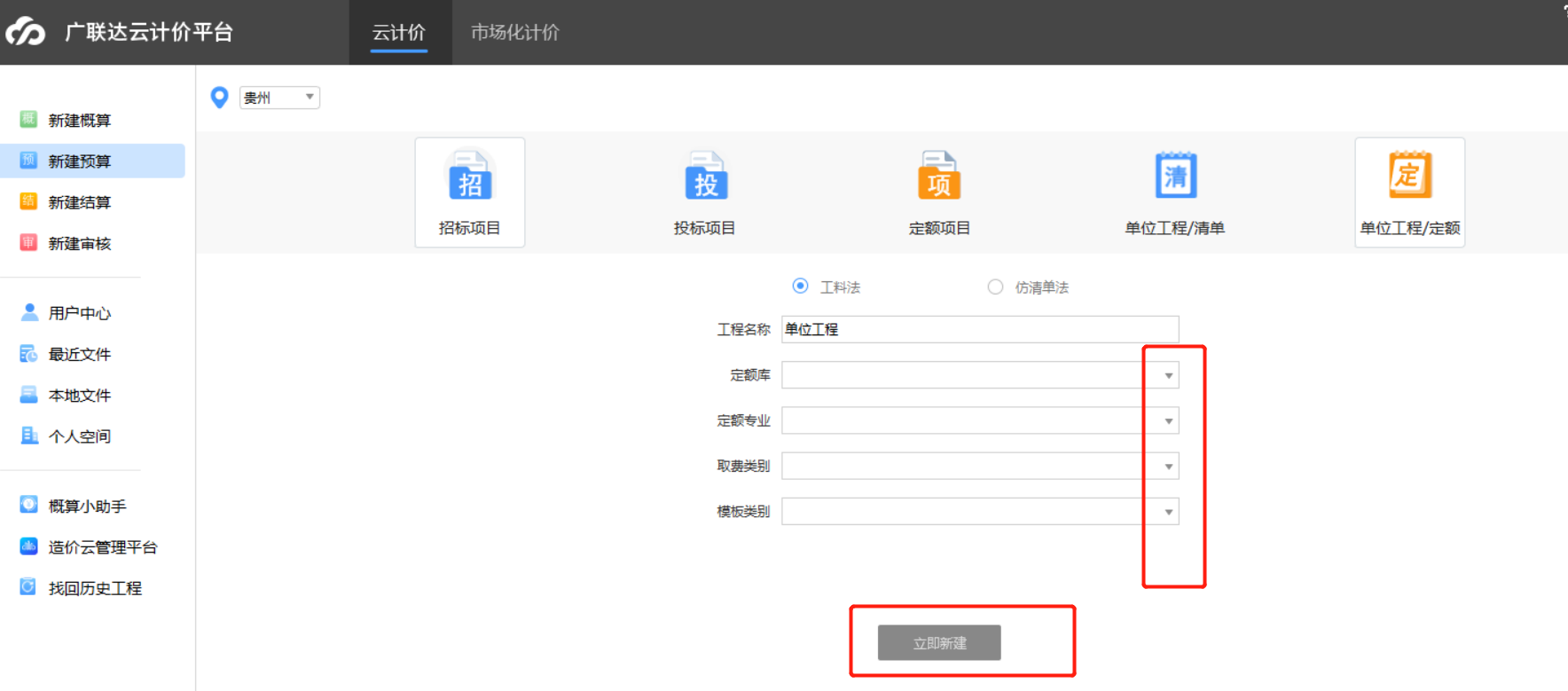Click the 立即新建 button

[x=939, y=642]
